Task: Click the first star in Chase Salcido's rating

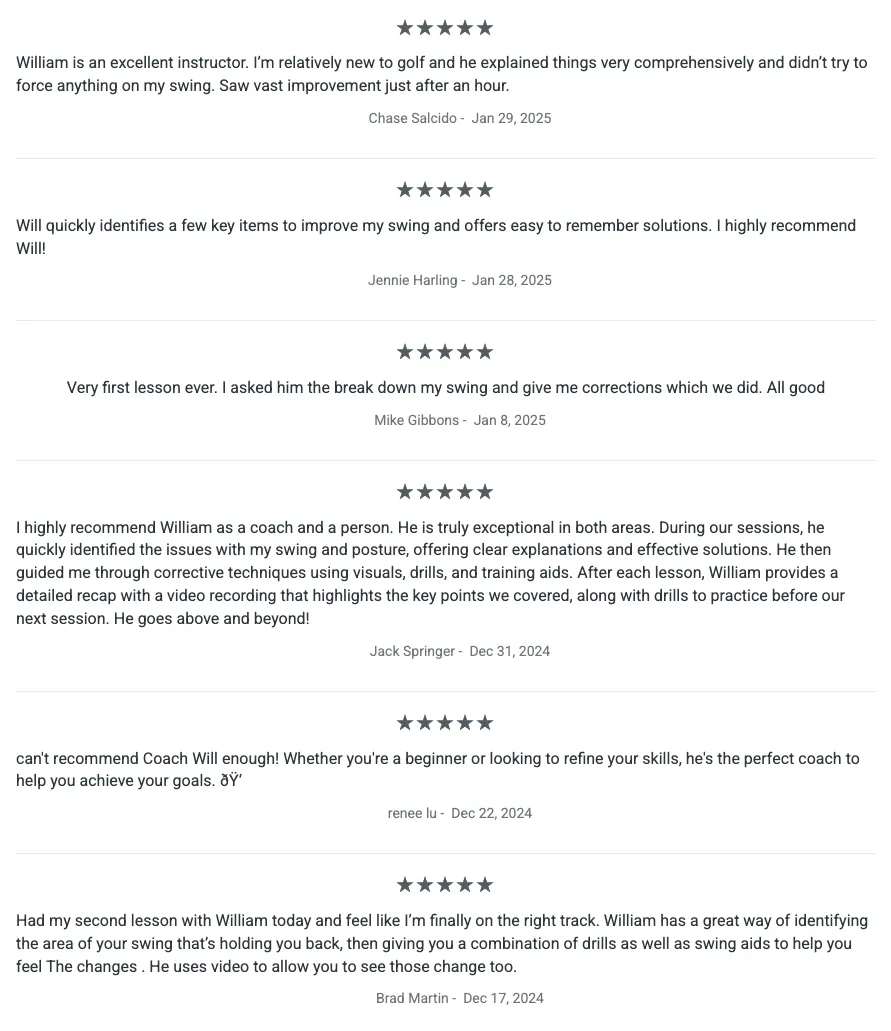Action: (405, 28)
